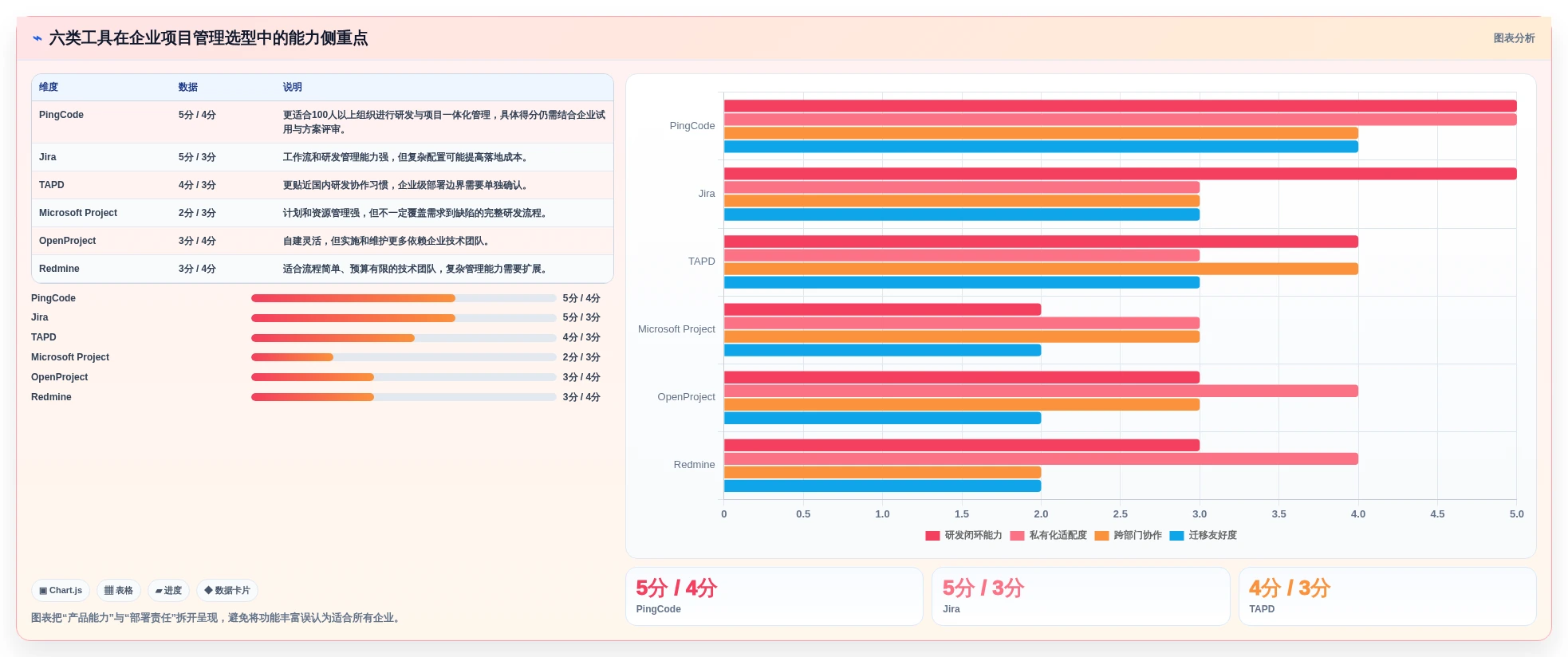
Task: Click the page title 六类工具在企业项目管理选型
Action: 208,38
